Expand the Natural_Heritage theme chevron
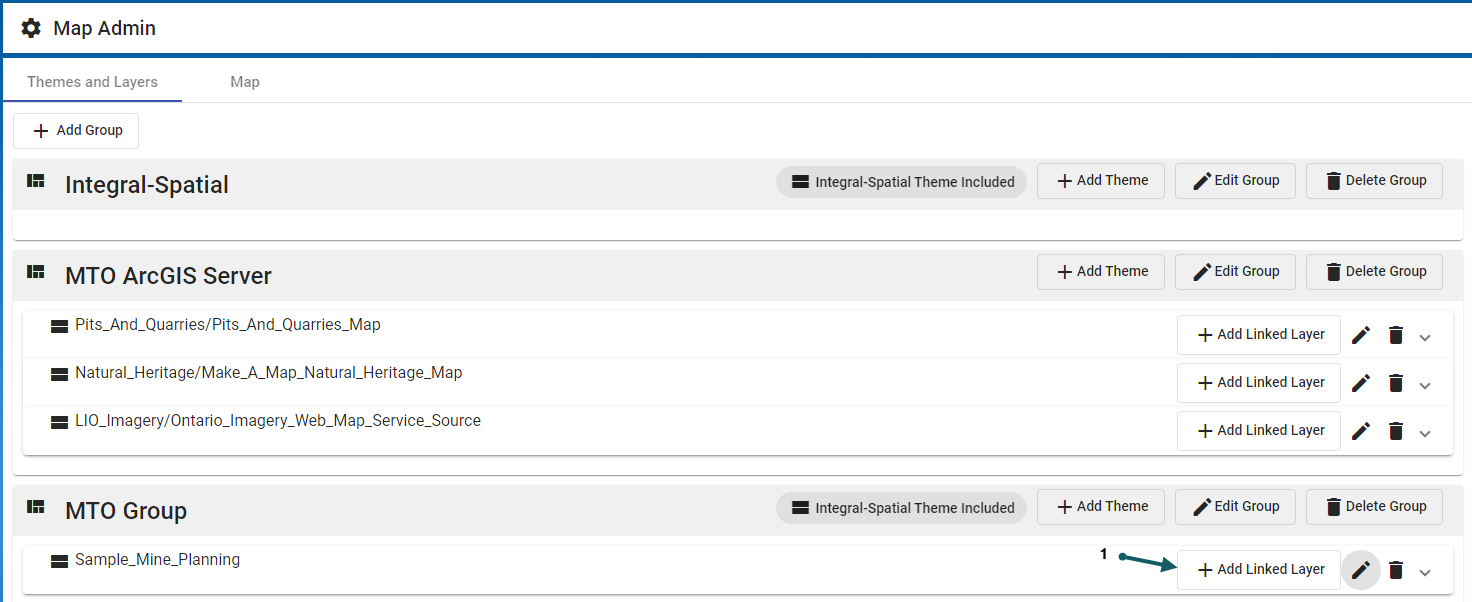Image resolution: width=1472 pixels, height=602 pixels. tap(1425, 385)
